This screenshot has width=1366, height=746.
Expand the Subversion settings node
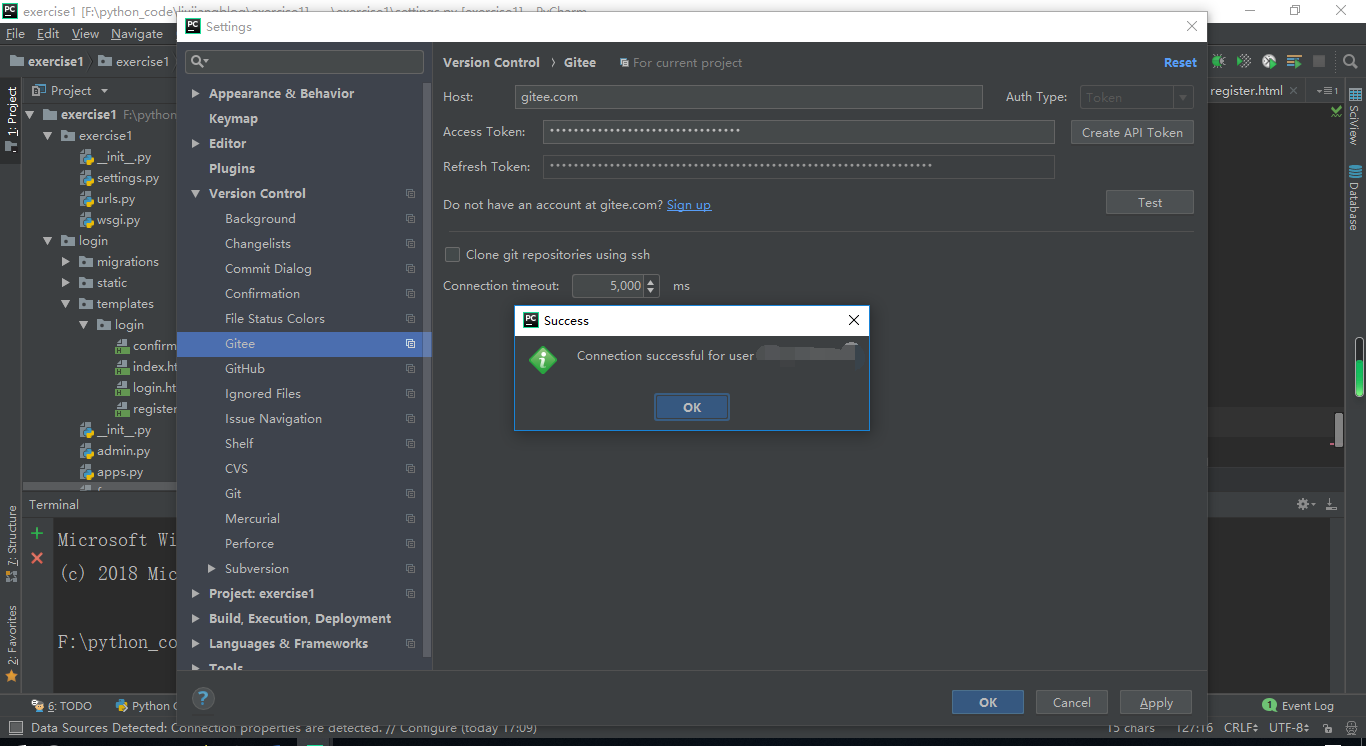(211, 569)
